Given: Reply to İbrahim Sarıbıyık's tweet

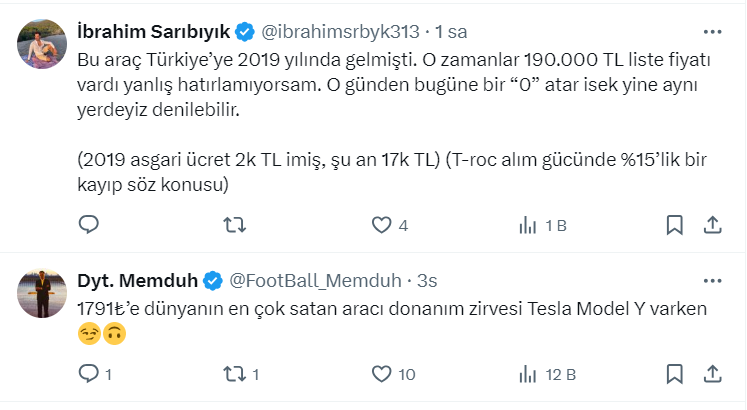Looking at the screenshot, I should click(87, 226).
